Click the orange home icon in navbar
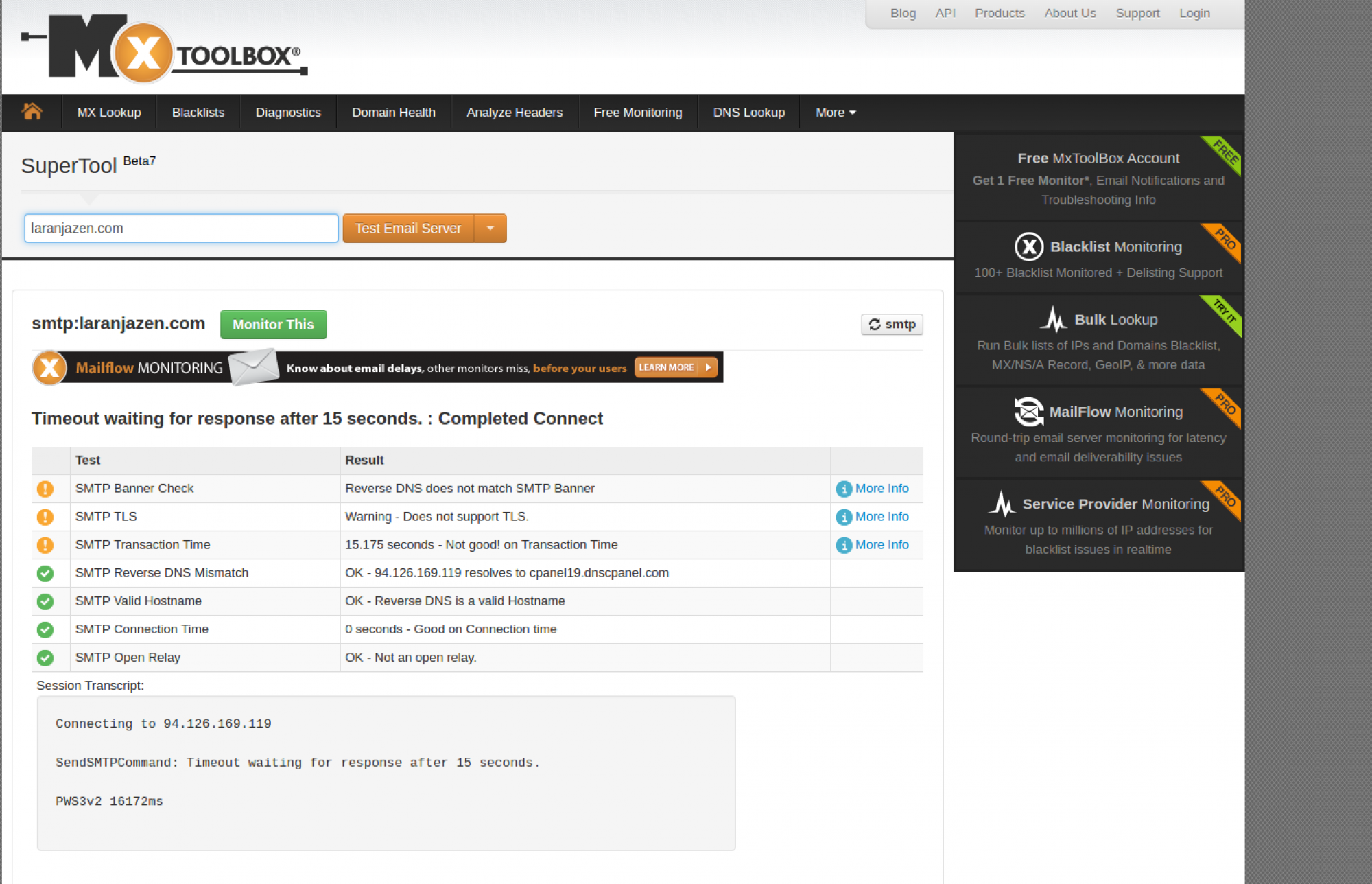1372x884 pixels. click(32, 111)
